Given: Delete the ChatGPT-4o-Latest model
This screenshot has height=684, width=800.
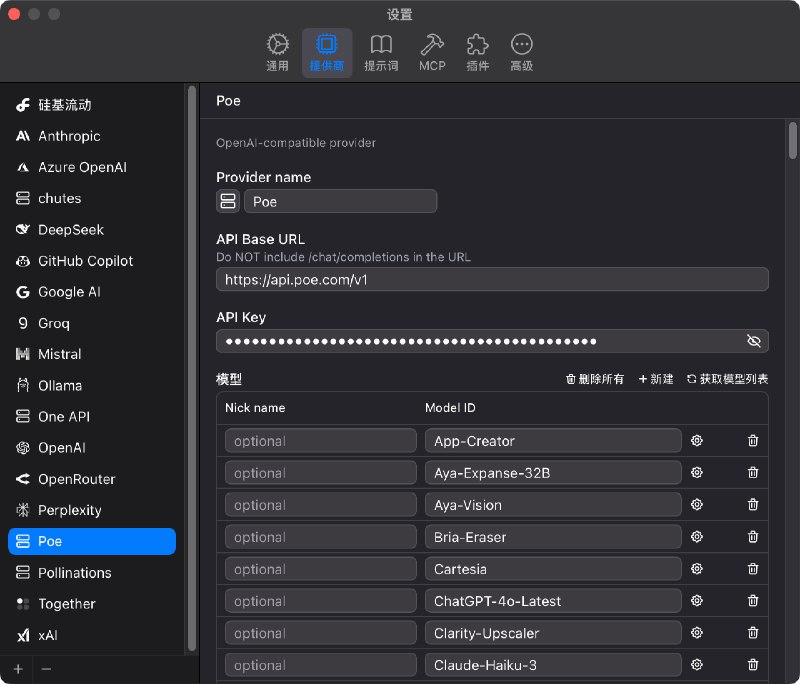Looking at the screenshot, I should 753,601.
